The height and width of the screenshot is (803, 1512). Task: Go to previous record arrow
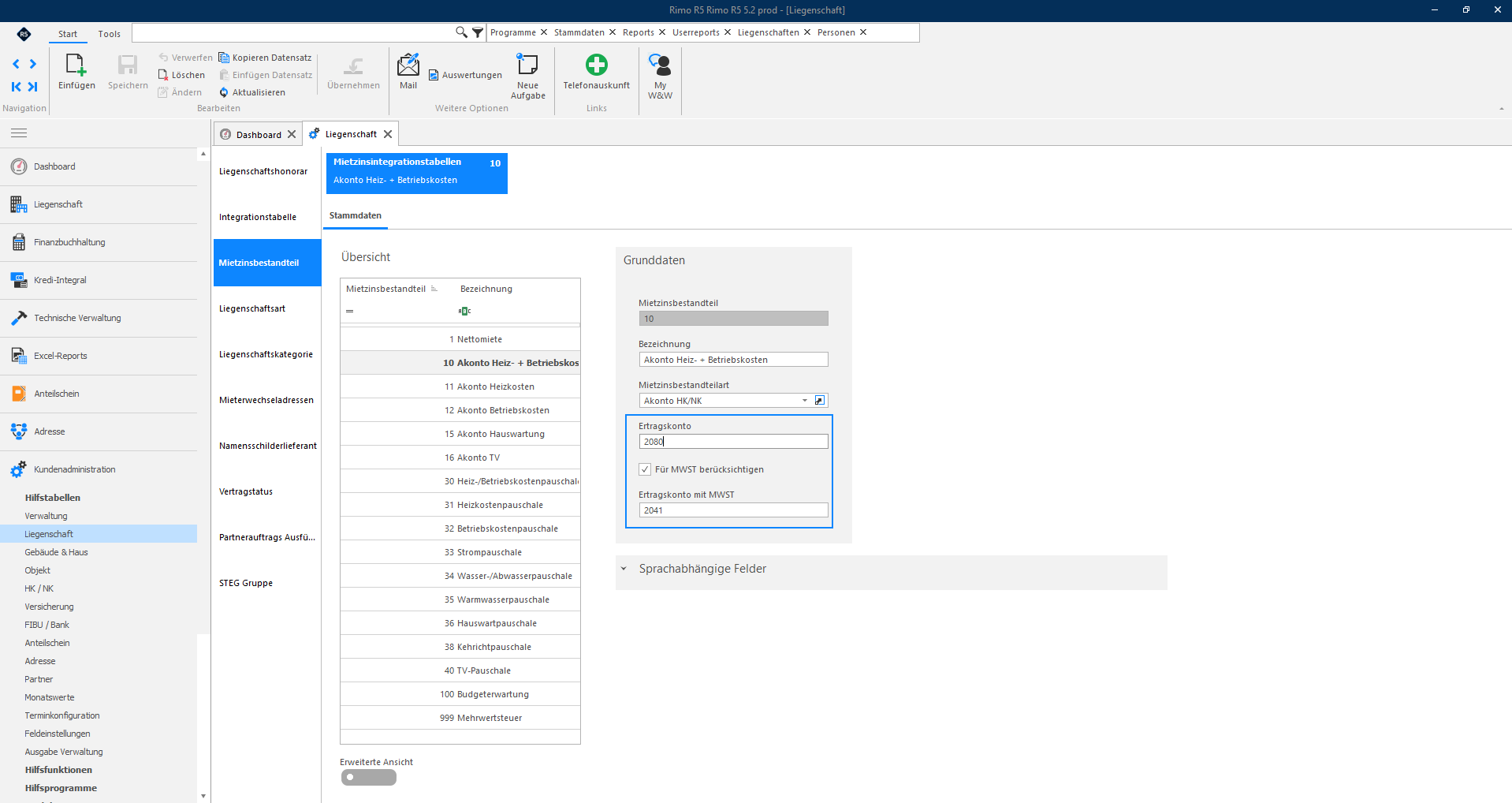coord(16,64)
